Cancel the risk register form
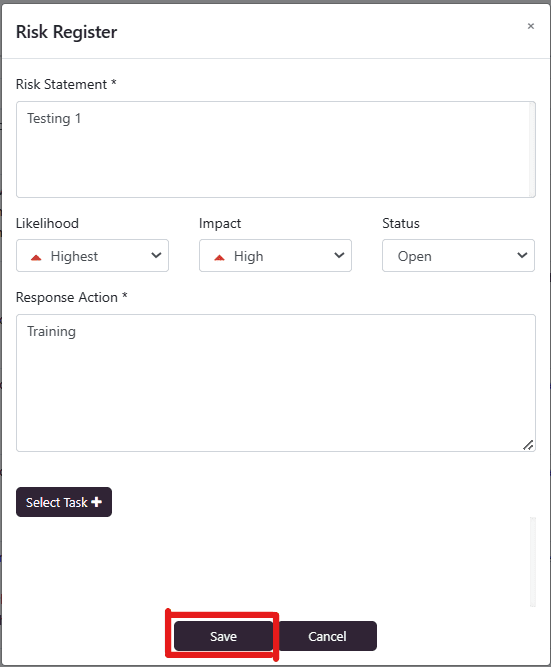551x667 pixels. 327,636
